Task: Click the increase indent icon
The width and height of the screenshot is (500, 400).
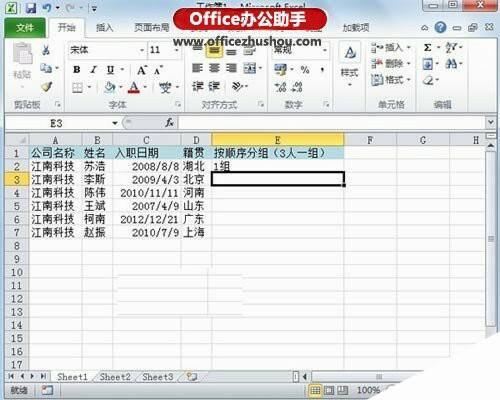Action: coord(214,87)
